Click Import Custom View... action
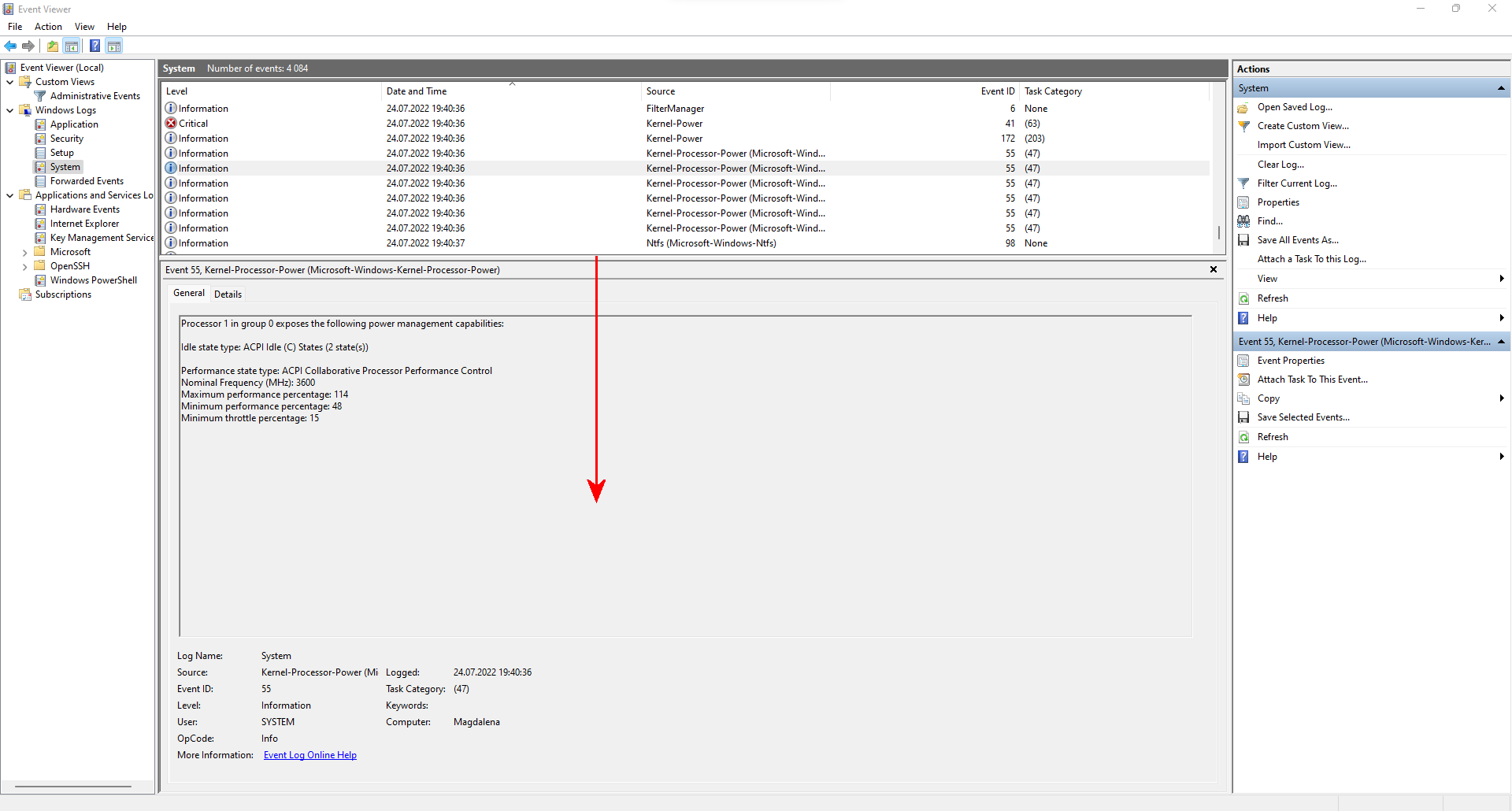Screen dimensions: 1512x811 pyautogui.click(x=1303, y=145)
